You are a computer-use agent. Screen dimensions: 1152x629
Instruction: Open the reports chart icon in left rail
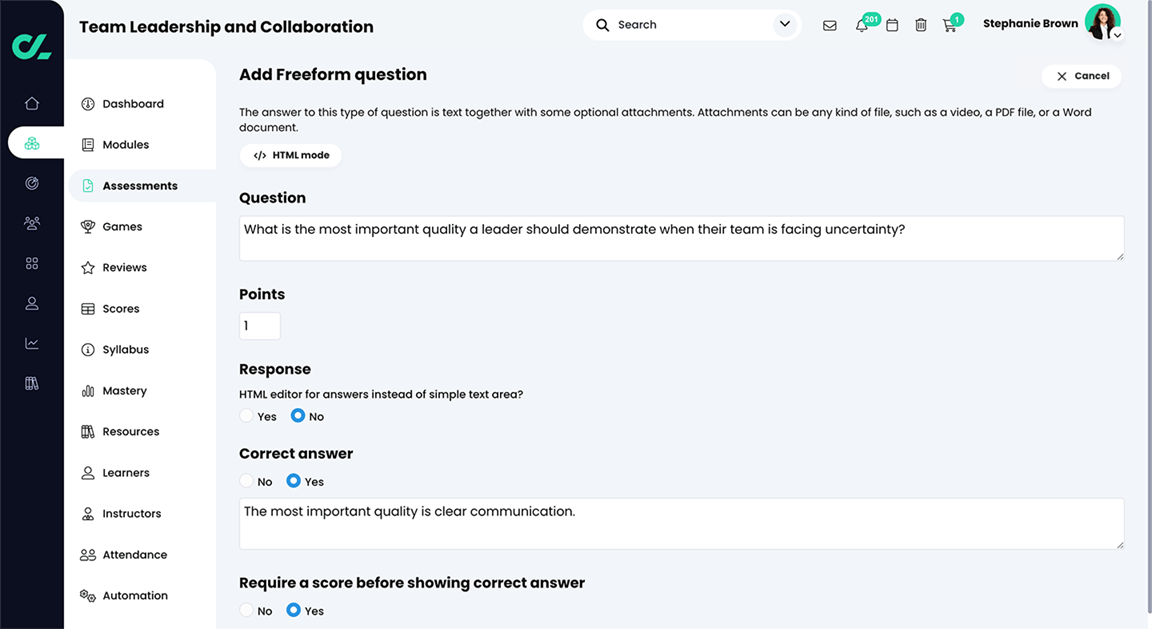pyautogui.click(x=32, y=343)
